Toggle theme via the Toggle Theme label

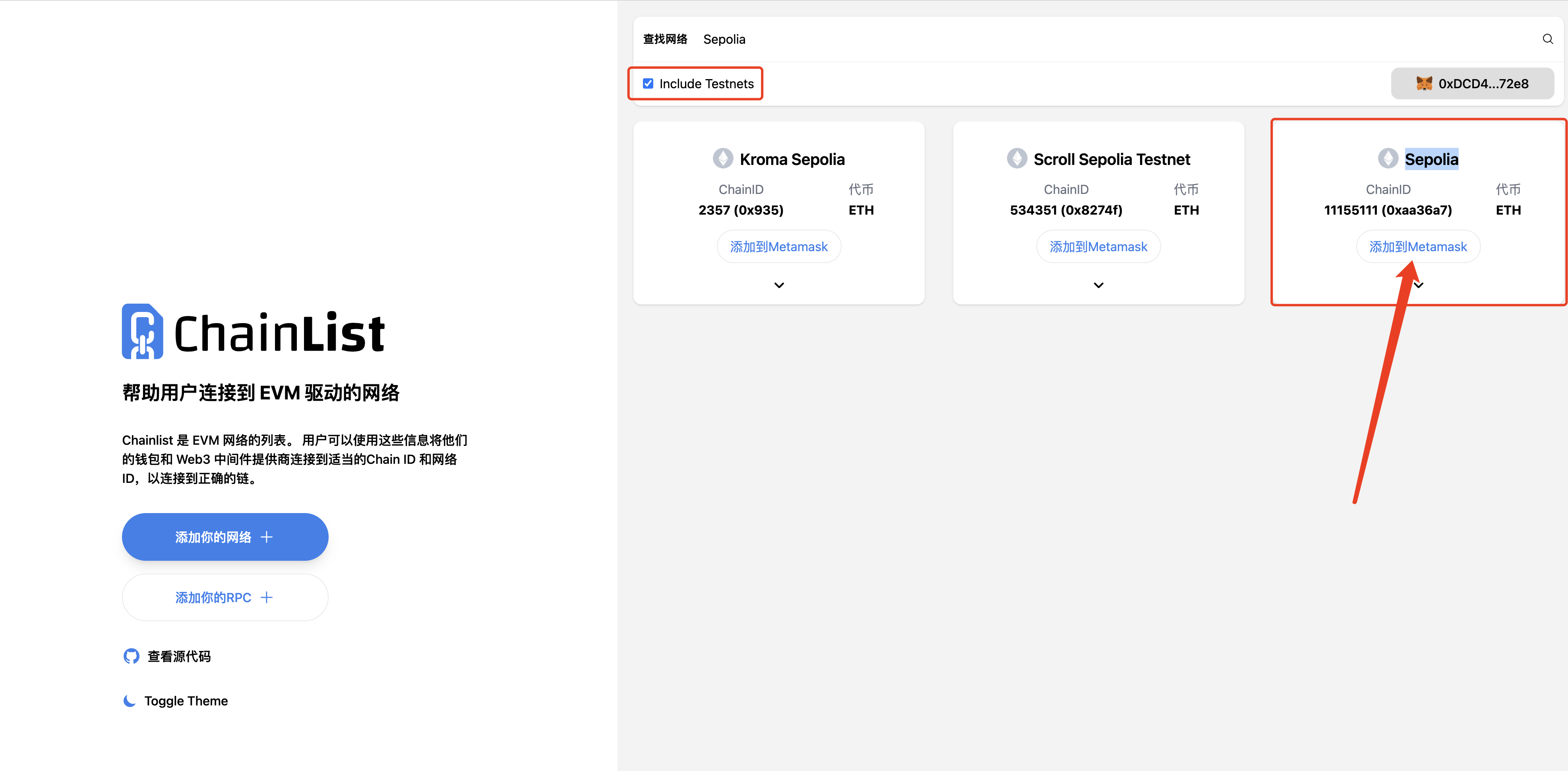[x=186, y=701]
